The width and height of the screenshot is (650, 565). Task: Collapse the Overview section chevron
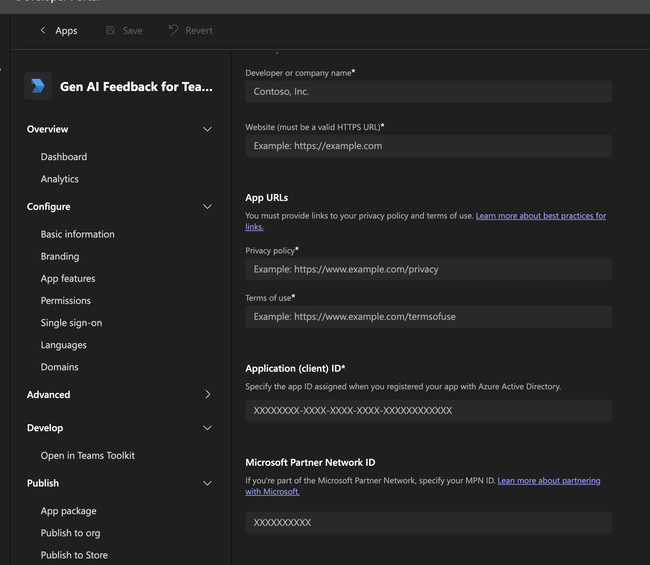coord(207,129)
